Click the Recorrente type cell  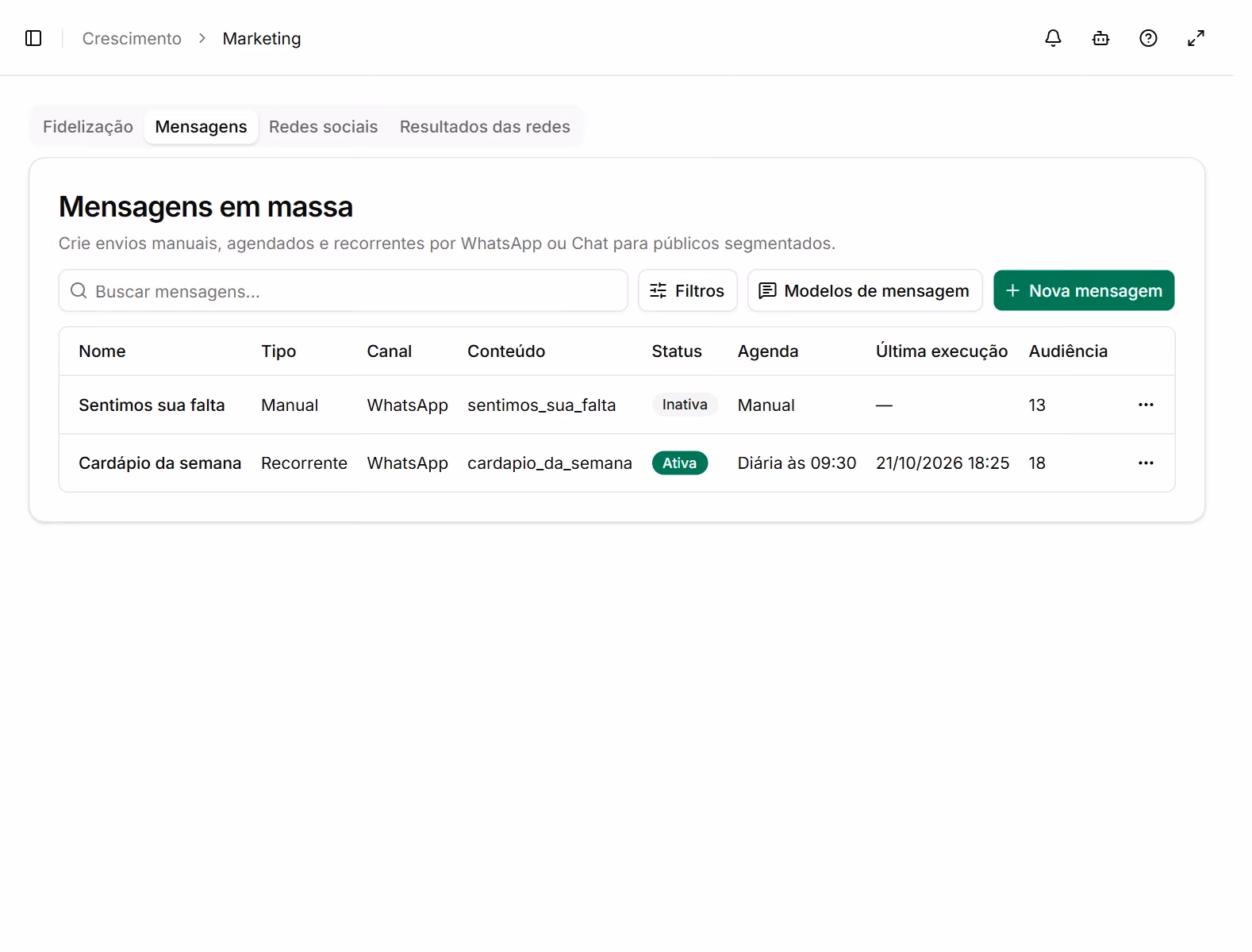(304, 463)
